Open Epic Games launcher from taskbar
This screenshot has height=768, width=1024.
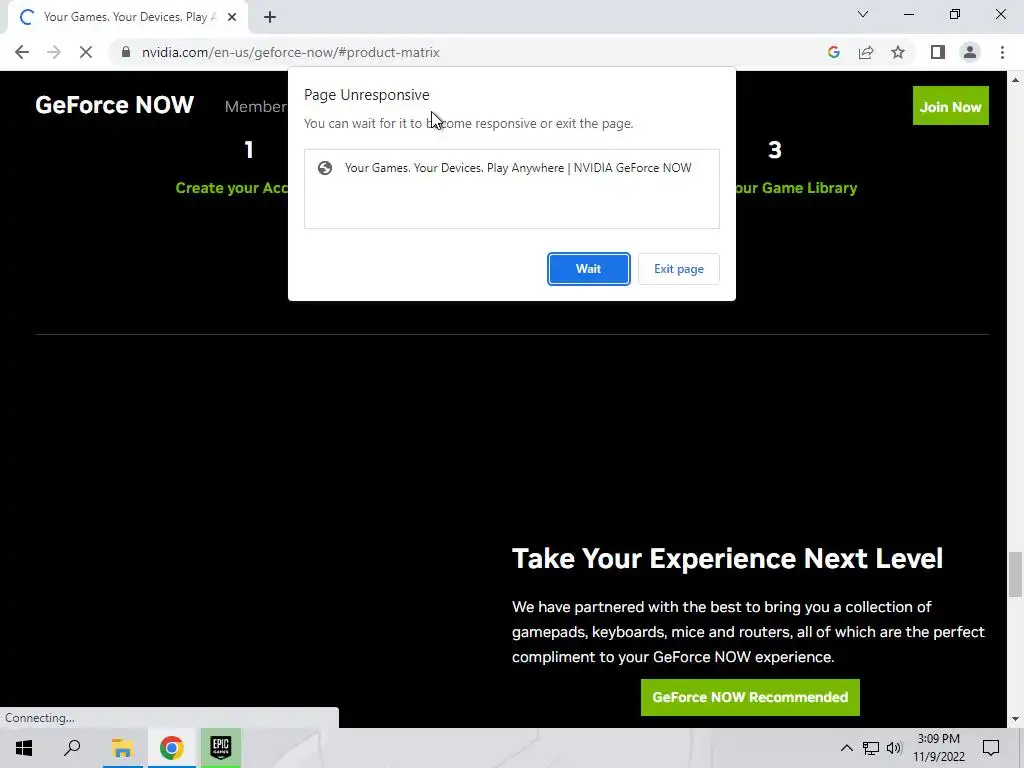221,748
